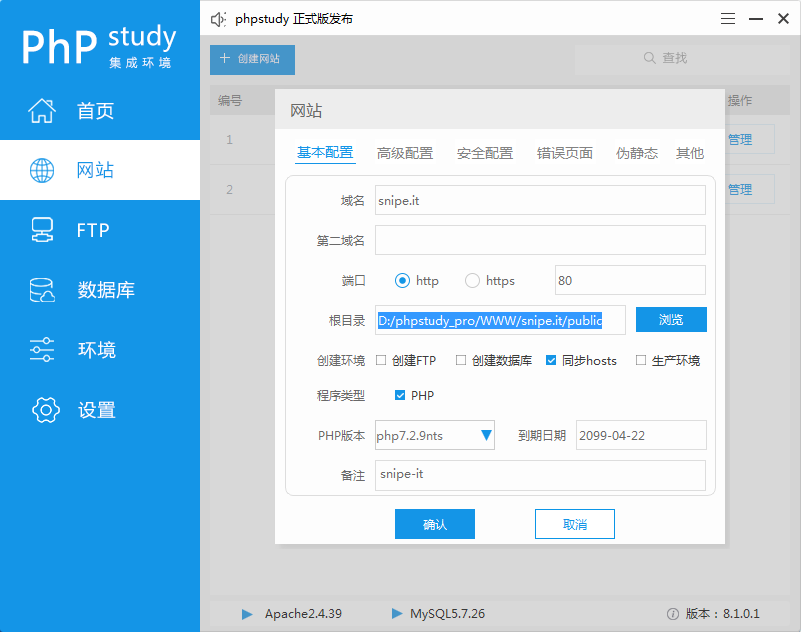Click the 浏览 browse button for root directory

pyautogui.click(x=670, y=319)
